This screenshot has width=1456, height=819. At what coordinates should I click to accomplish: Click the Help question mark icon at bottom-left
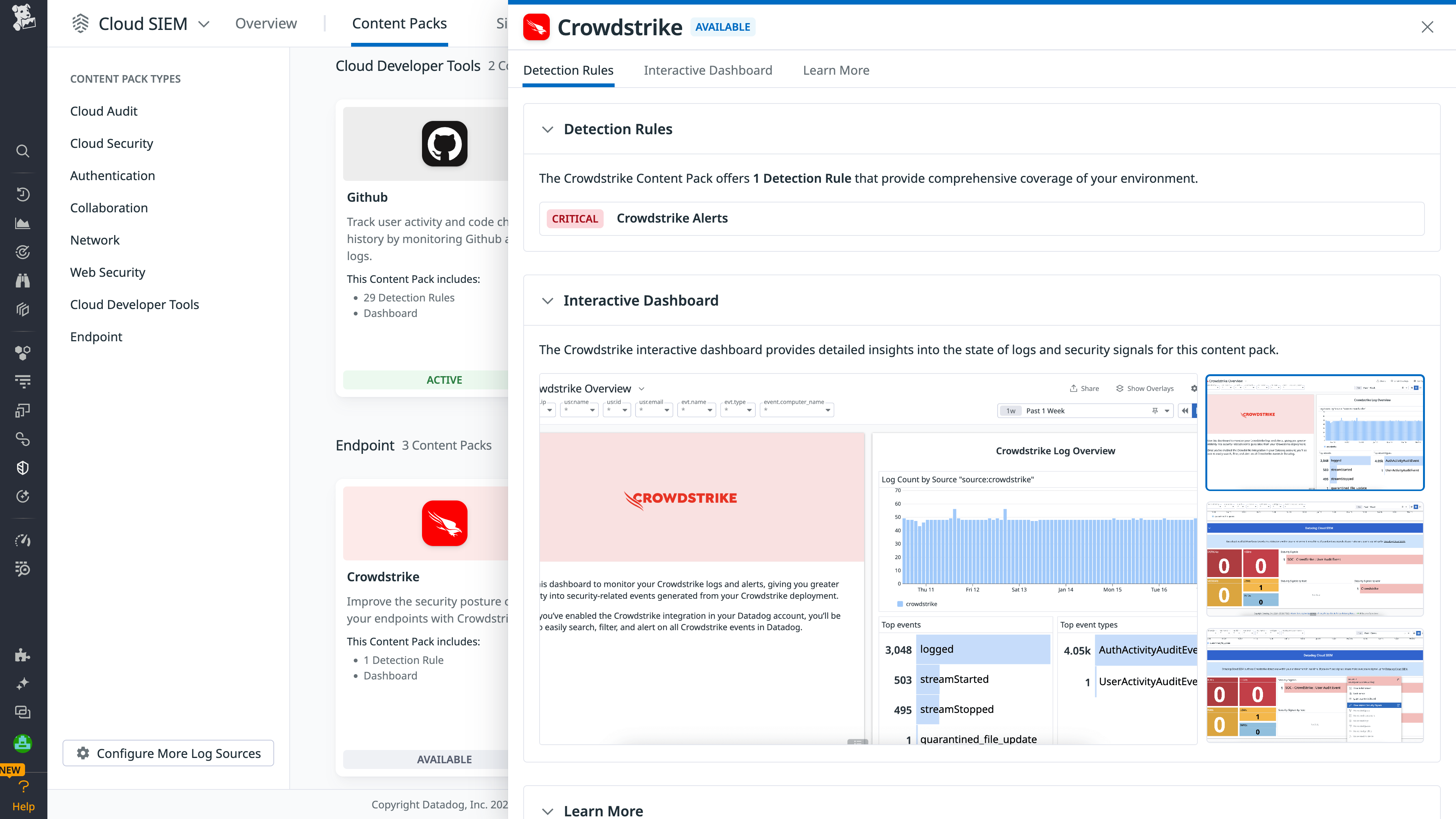coord(23,786)
